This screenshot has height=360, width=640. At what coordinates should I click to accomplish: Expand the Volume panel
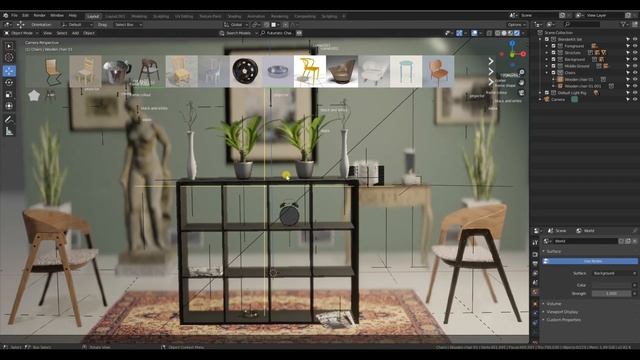(x=554, y=304)
